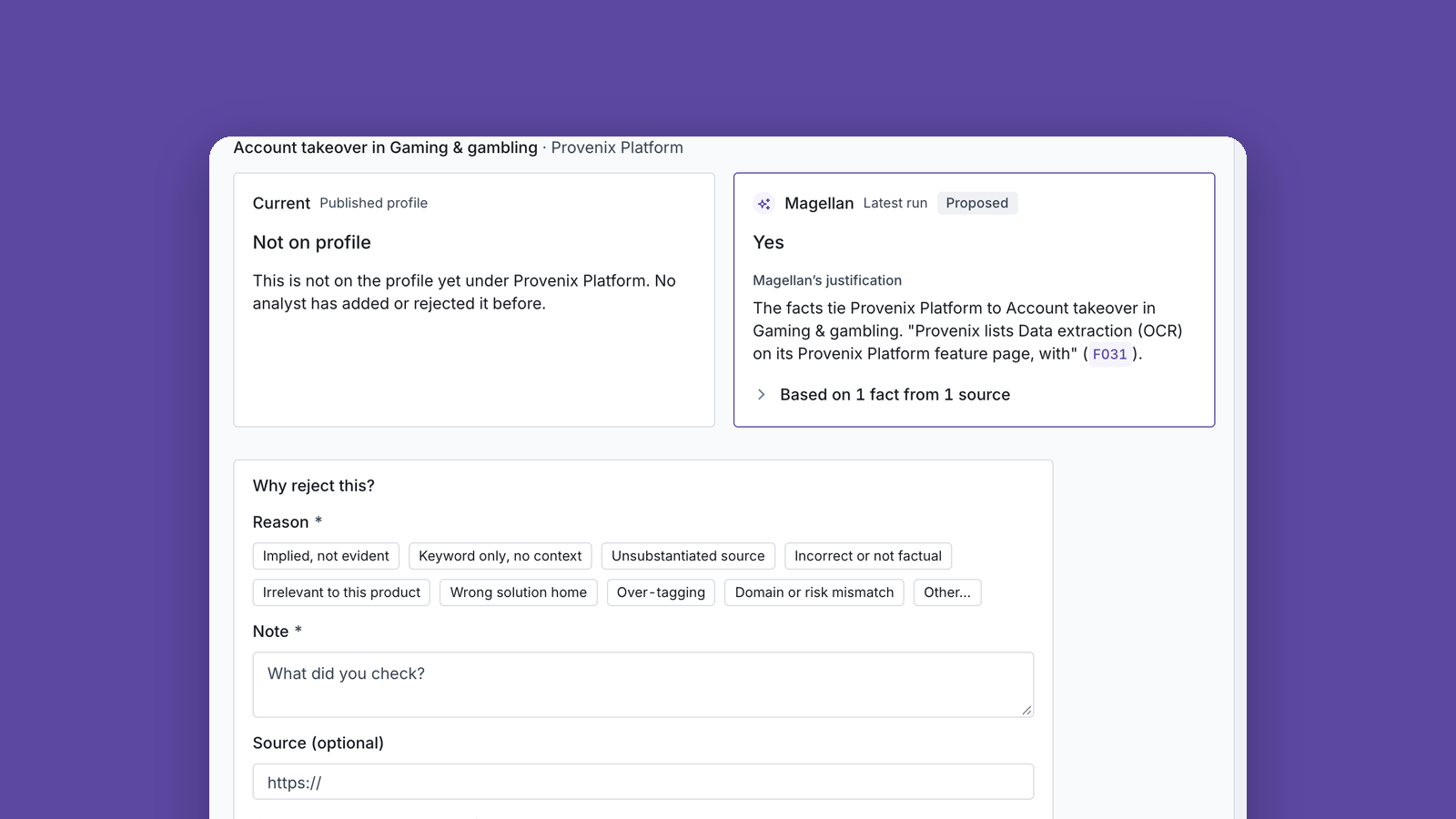Click the 'Proposed' status badge
Screen dimensions: 1456x819
pos(977,203)
